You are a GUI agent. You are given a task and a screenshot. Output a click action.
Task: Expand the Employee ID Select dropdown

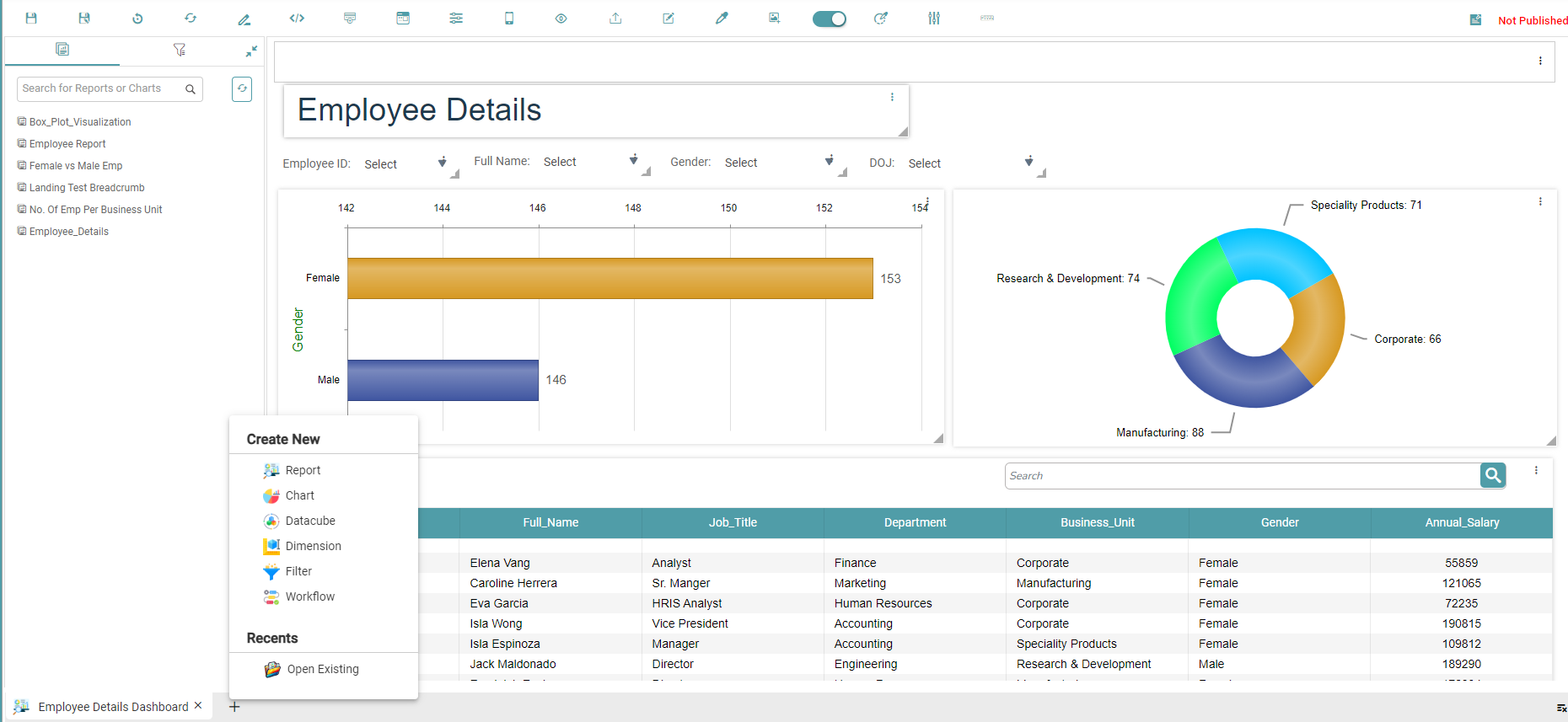[x=442, y=162]
